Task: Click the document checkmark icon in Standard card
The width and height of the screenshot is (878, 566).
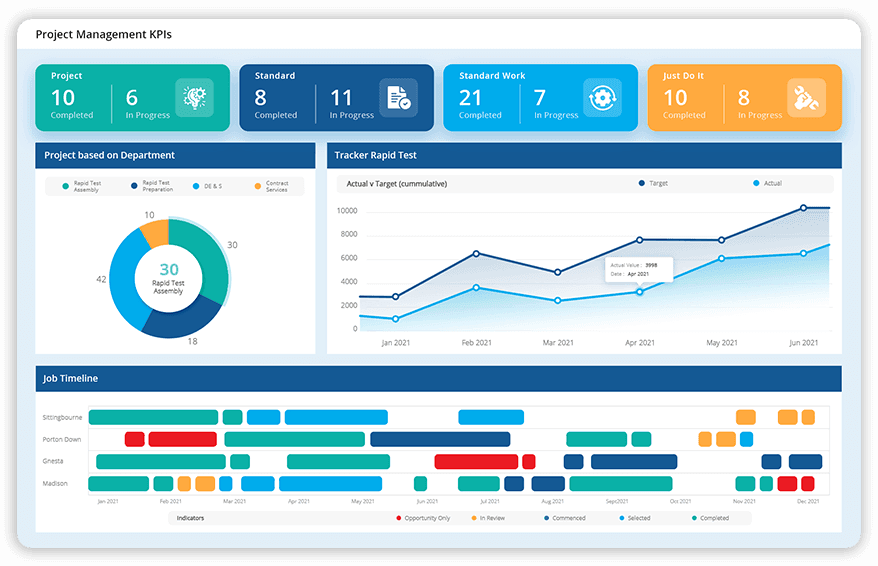Action: [398, 98]
